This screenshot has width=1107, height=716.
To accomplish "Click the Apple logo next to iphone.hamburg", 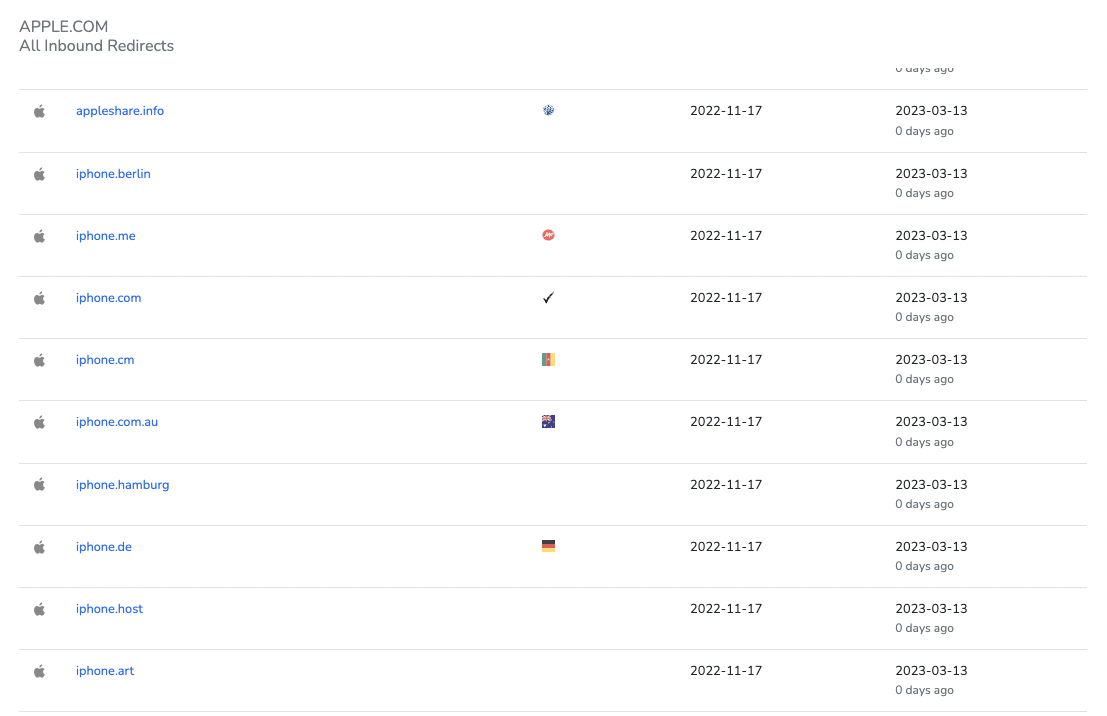I will [40, 485].
